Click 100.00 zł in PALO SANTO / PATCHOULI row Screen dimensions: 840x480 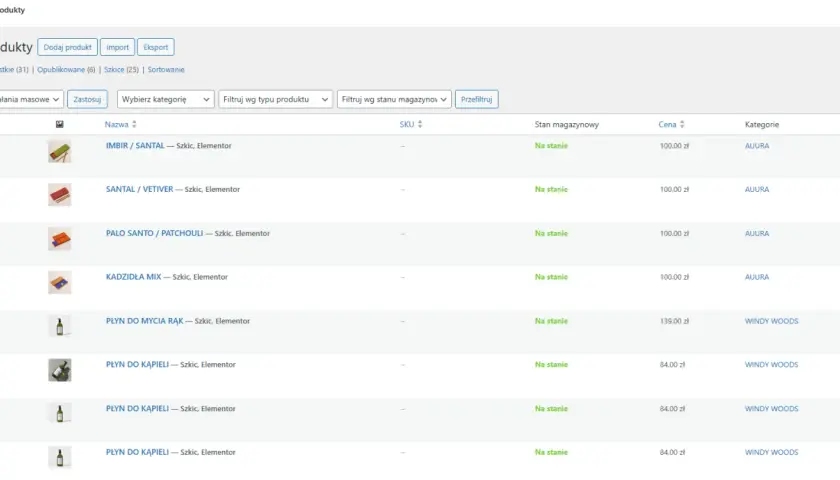[674, 234]
